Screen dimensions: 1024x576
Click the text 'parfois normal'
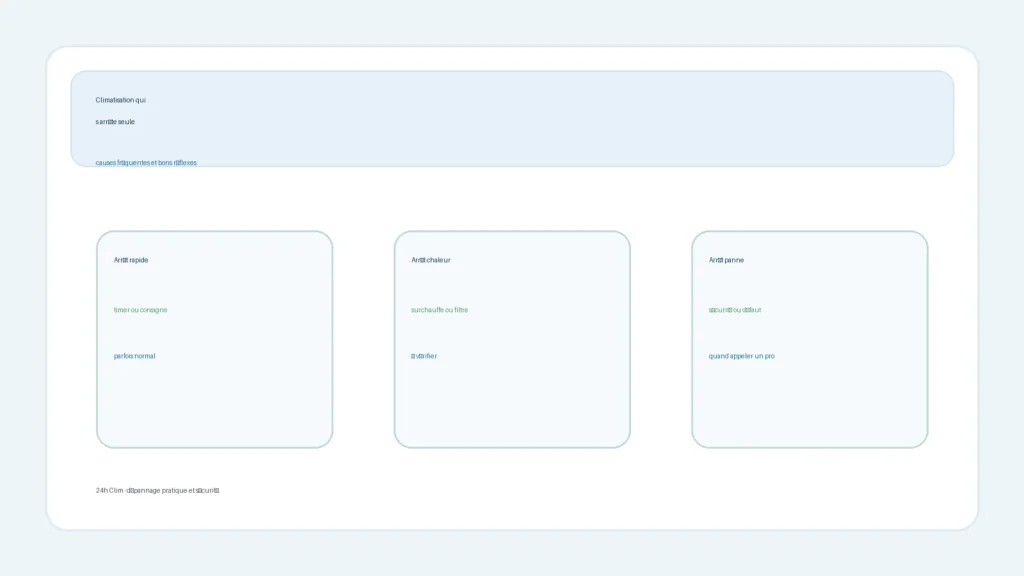[135, 356]
